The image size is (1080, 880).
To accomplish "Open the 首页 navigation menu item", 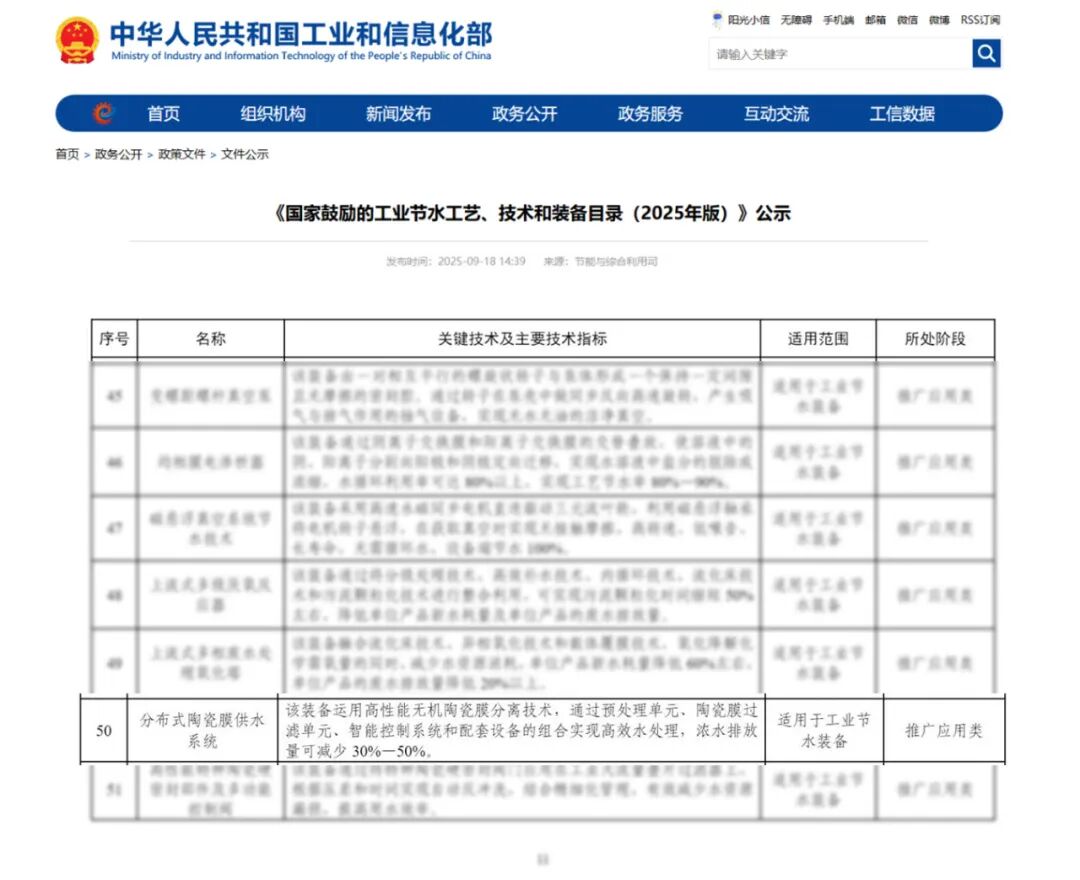I will click(x=164, y=114).
